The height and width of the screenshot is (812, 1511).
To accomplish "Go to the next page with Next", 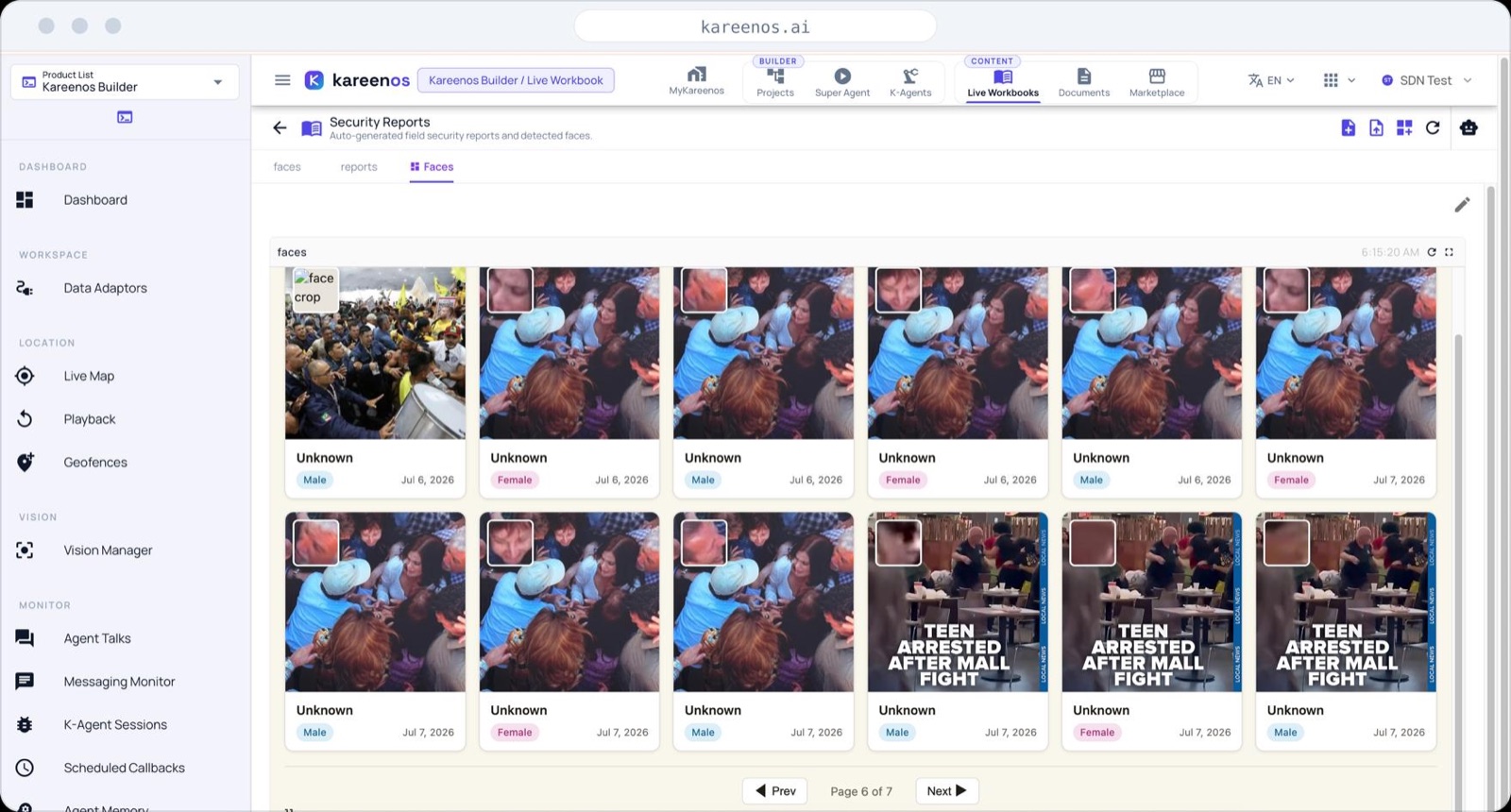I will pyautogui.click(x=947, y=791).
